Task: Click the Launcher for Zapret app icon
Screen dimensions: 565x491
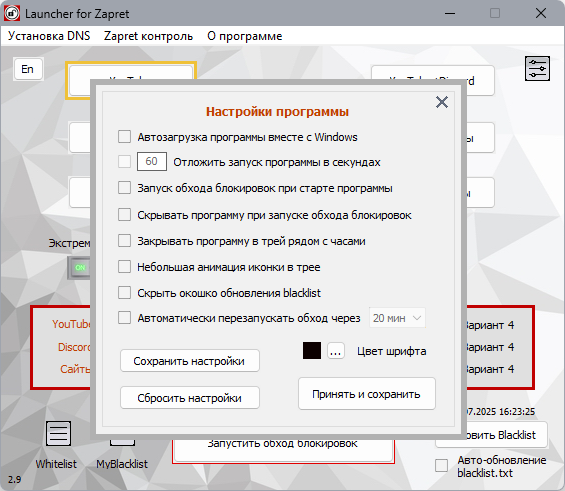Action: pyautogui.click(x=12, y=14)
